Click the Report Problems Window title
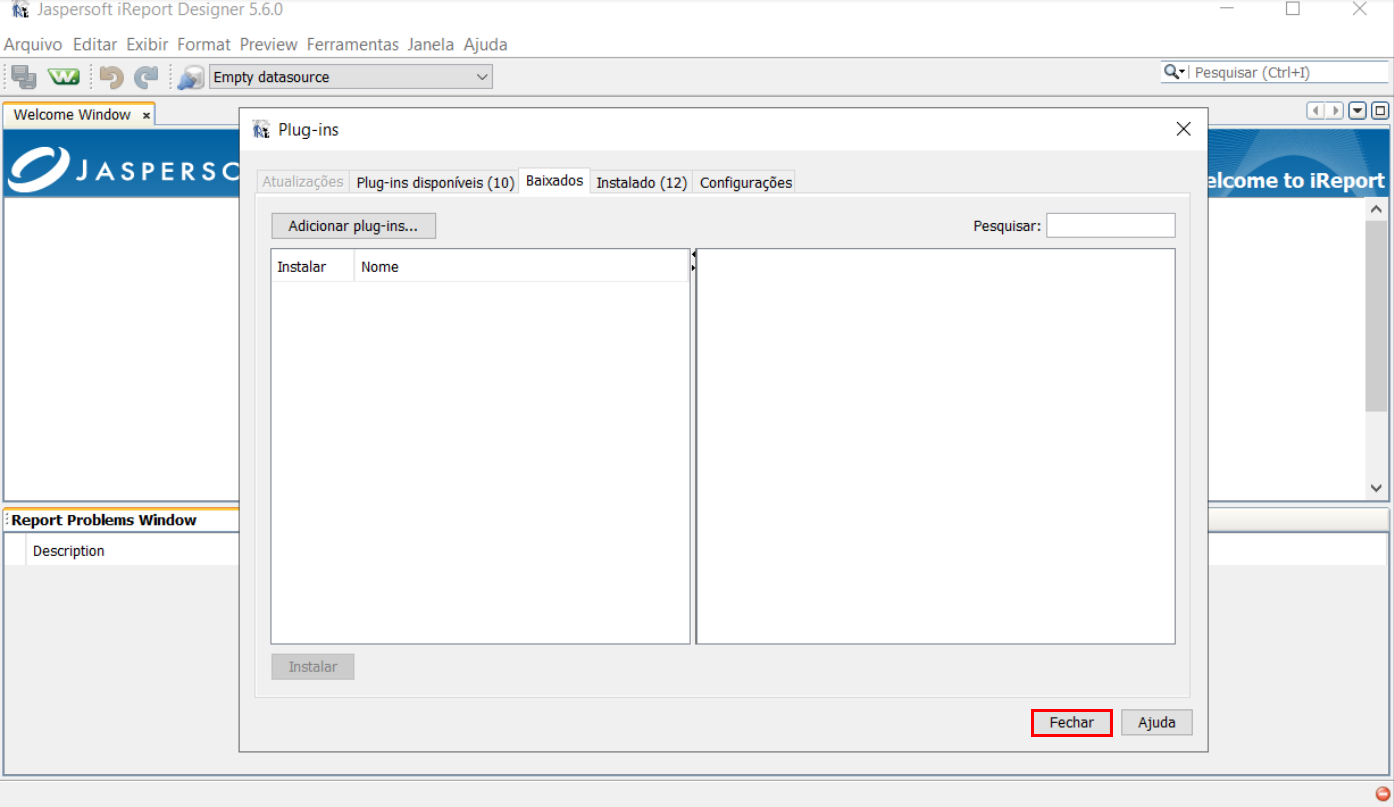1394x807 pixels. [104, 520]
